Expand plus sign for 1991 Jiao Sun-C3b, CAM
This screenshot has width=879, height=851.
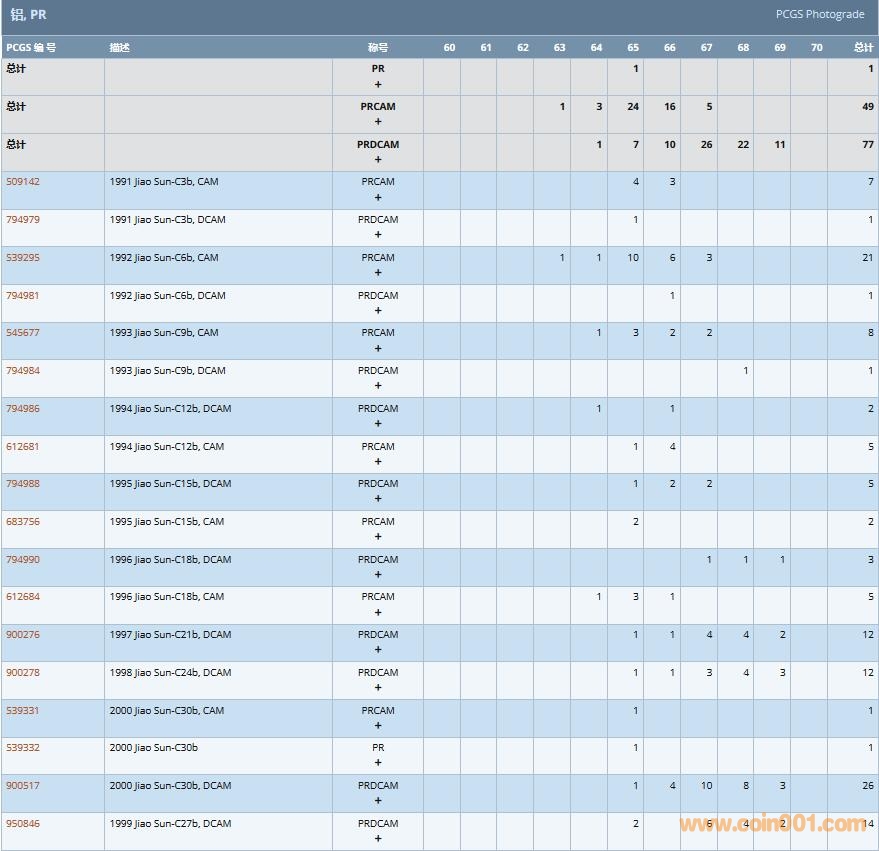tap(378, 197)
